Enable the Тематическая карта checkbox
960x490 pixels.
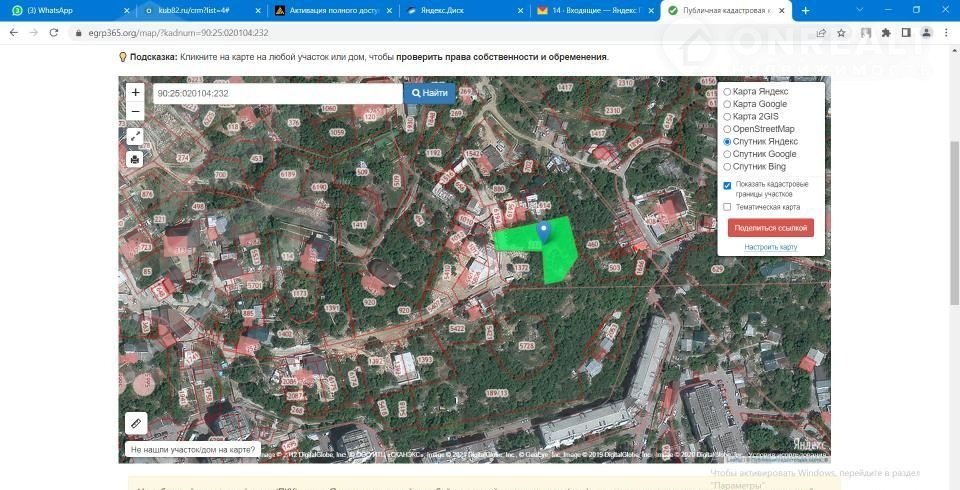(727, 207)
